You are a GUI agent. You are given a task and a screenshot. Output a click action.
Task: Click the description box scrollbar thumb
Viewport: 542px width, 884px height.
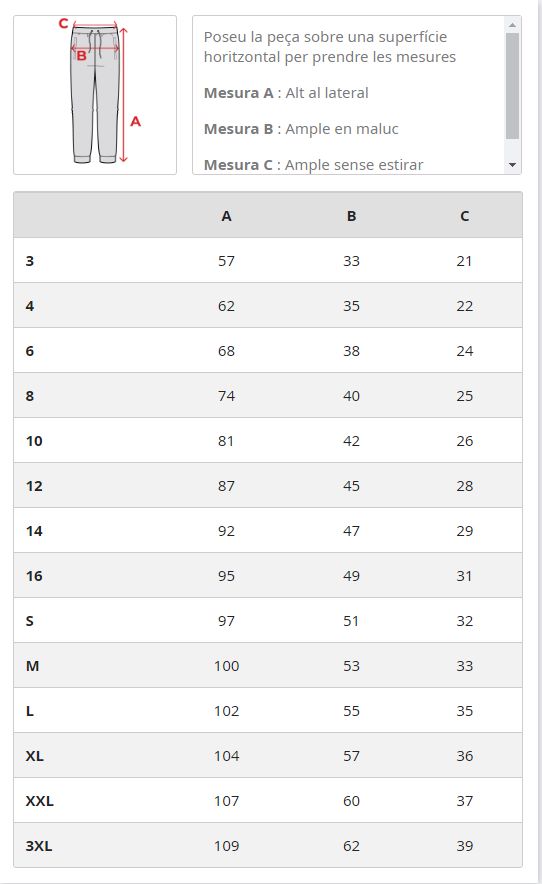click(x=512, y=86)
